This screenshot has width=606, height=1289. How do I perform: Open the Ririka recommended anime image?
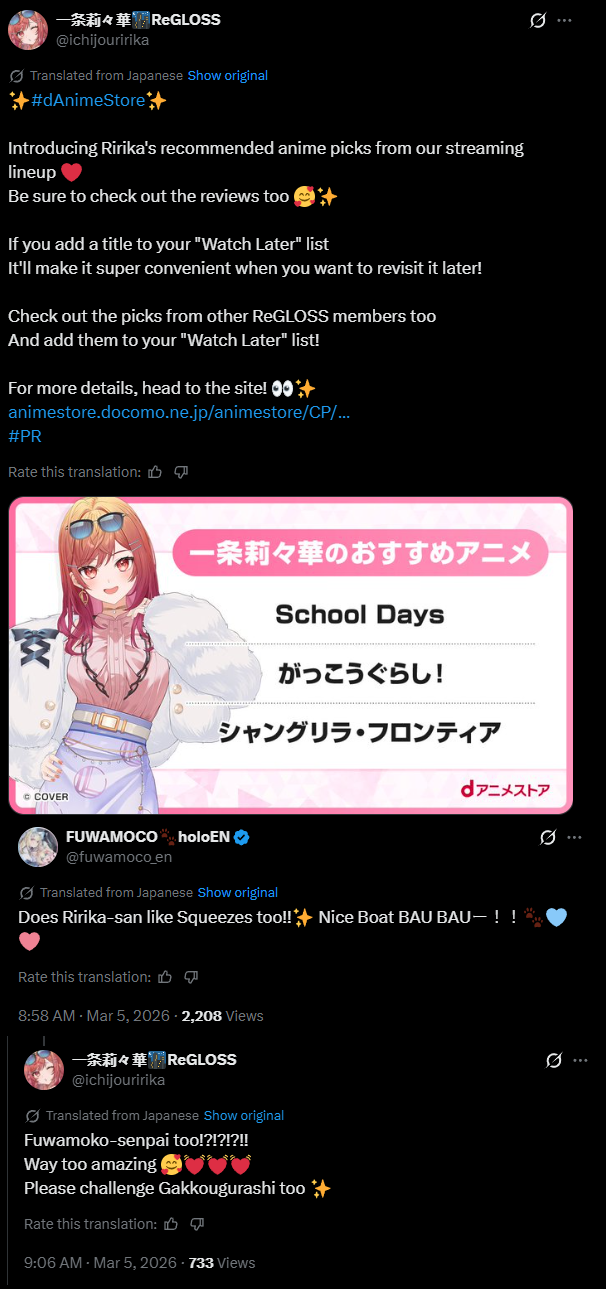point(291,655)
